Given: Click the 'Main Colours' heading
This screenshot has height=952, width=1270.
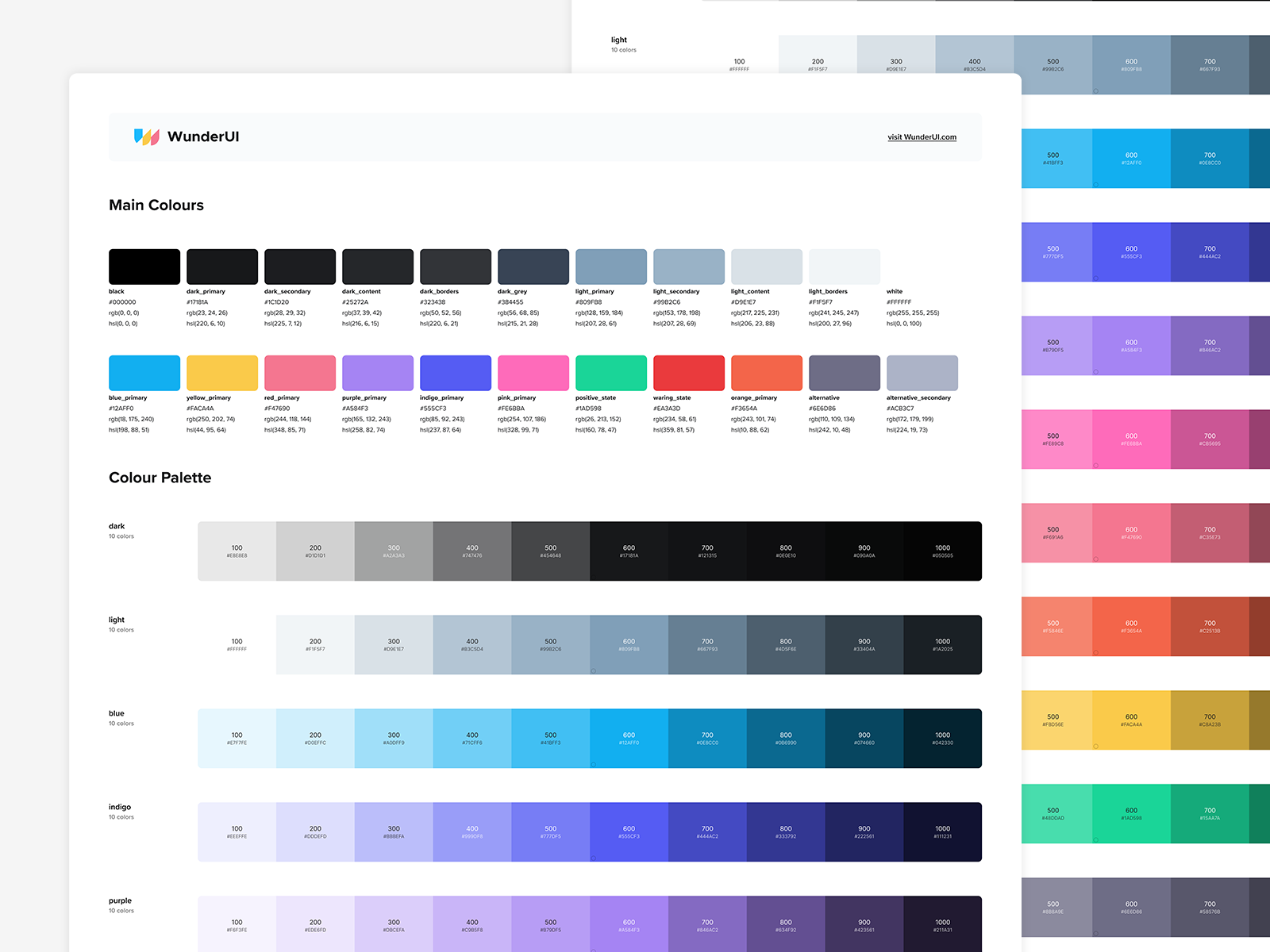Looking at the screenshot, I should coord(156,205).
